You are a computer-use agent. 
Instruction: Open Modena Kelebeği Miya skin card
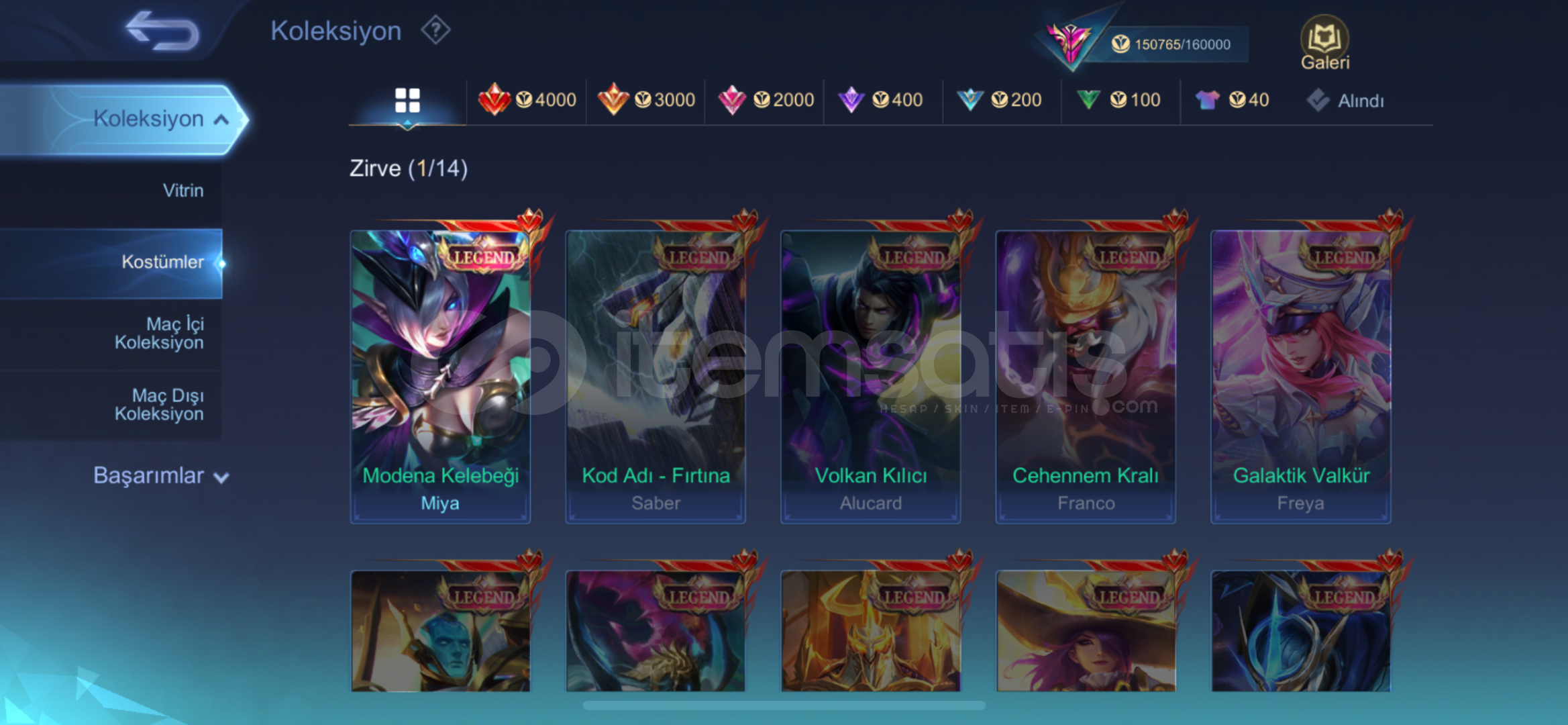point(441,376)
